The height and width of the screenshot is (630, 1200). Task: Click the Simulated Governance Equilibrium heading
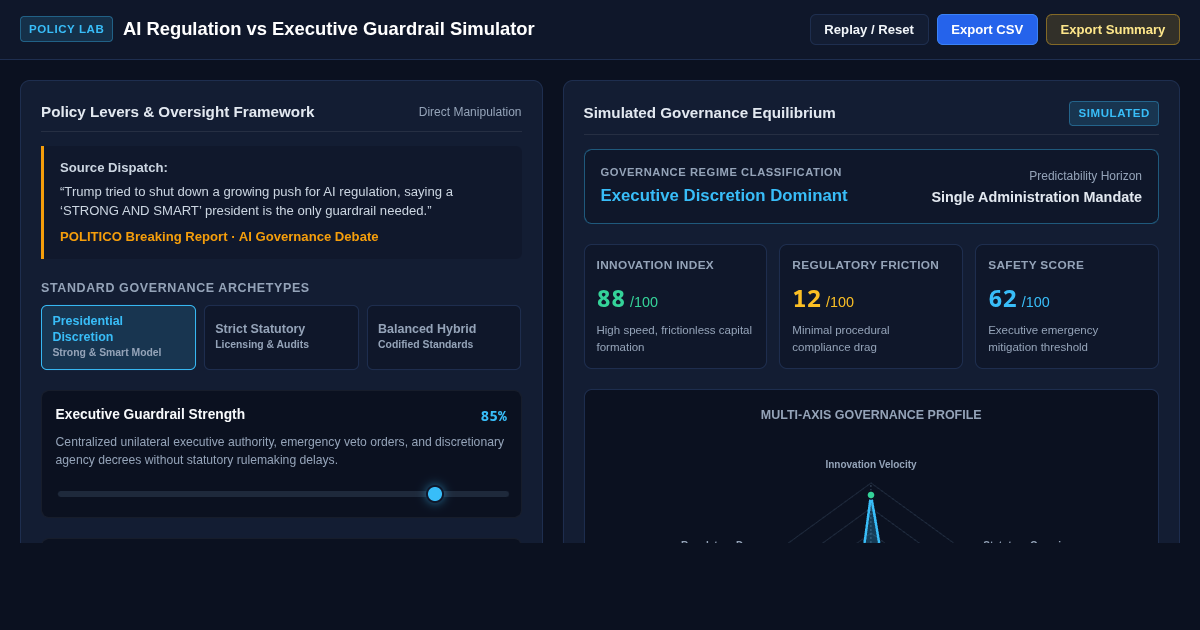(x=710, y=113)
